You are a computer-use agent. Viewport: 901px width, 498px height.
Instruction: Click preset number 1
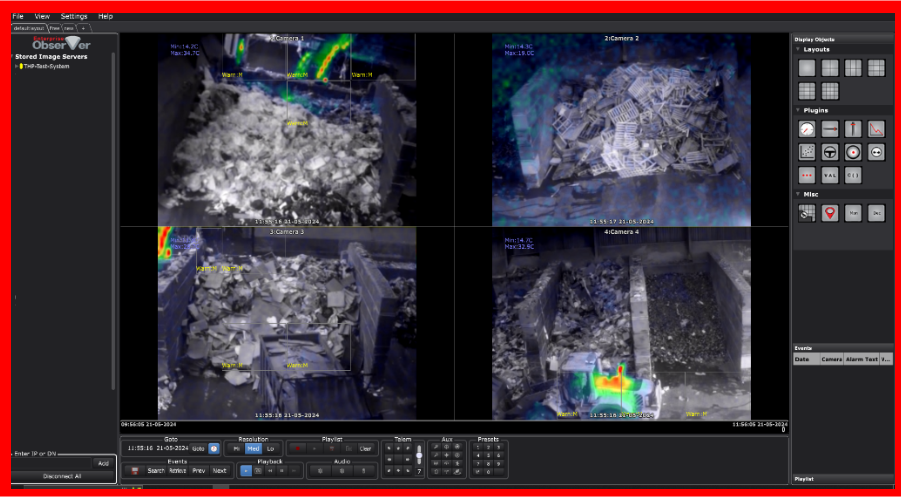click(x=478, y=447)
